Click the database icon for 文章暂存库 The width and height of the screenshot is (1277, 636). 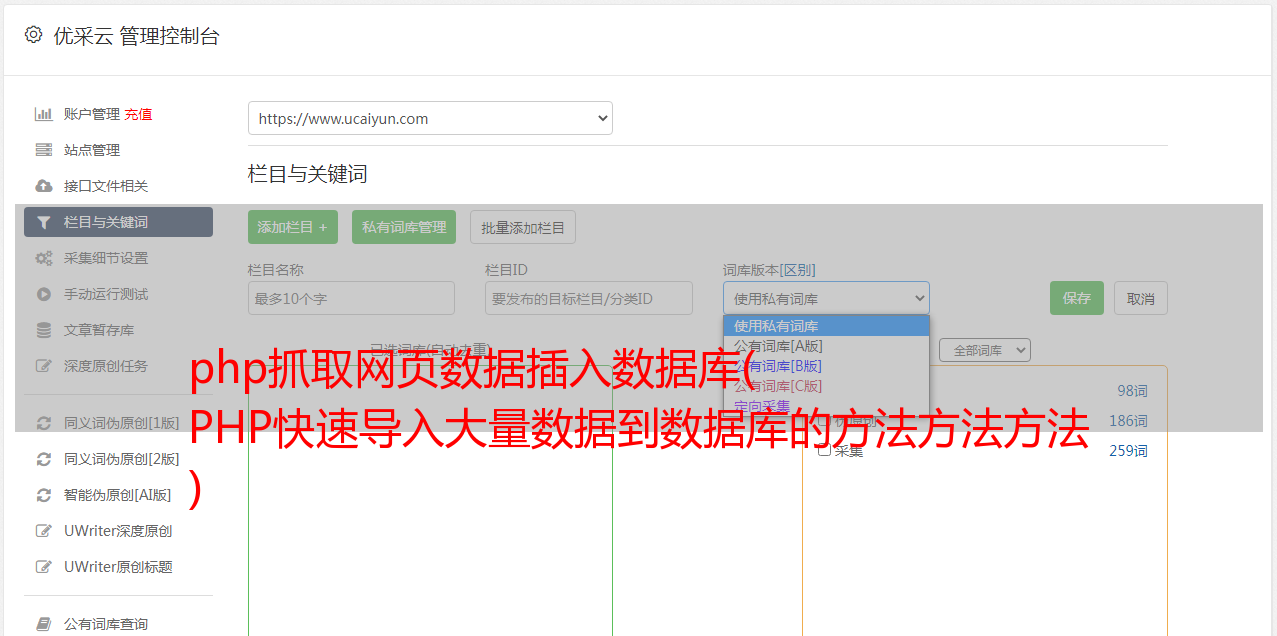(x=44, y=330)
